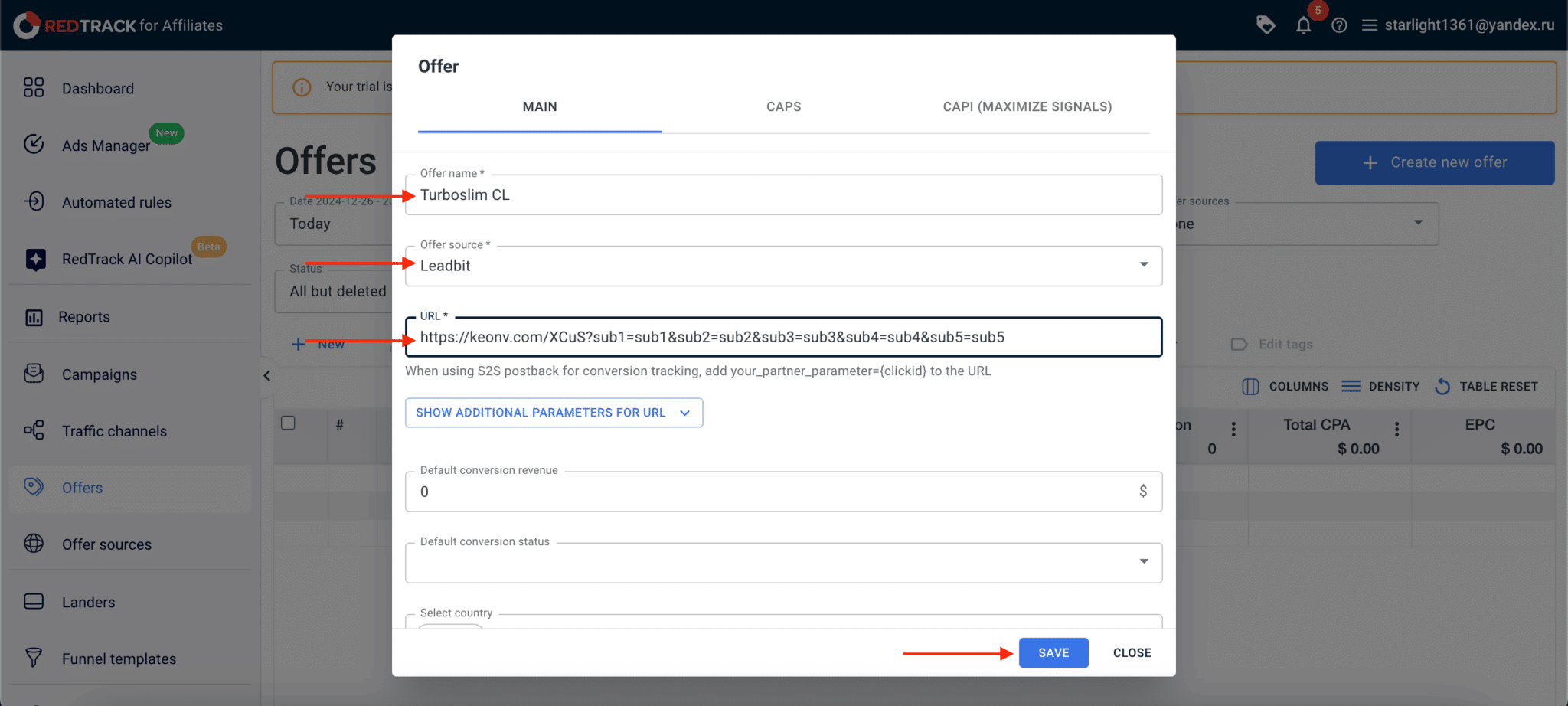This screenshot has width=1568, height=706.
Task: Toggle the select-all checkbox in table header
Action: click(x=288, y=423)
